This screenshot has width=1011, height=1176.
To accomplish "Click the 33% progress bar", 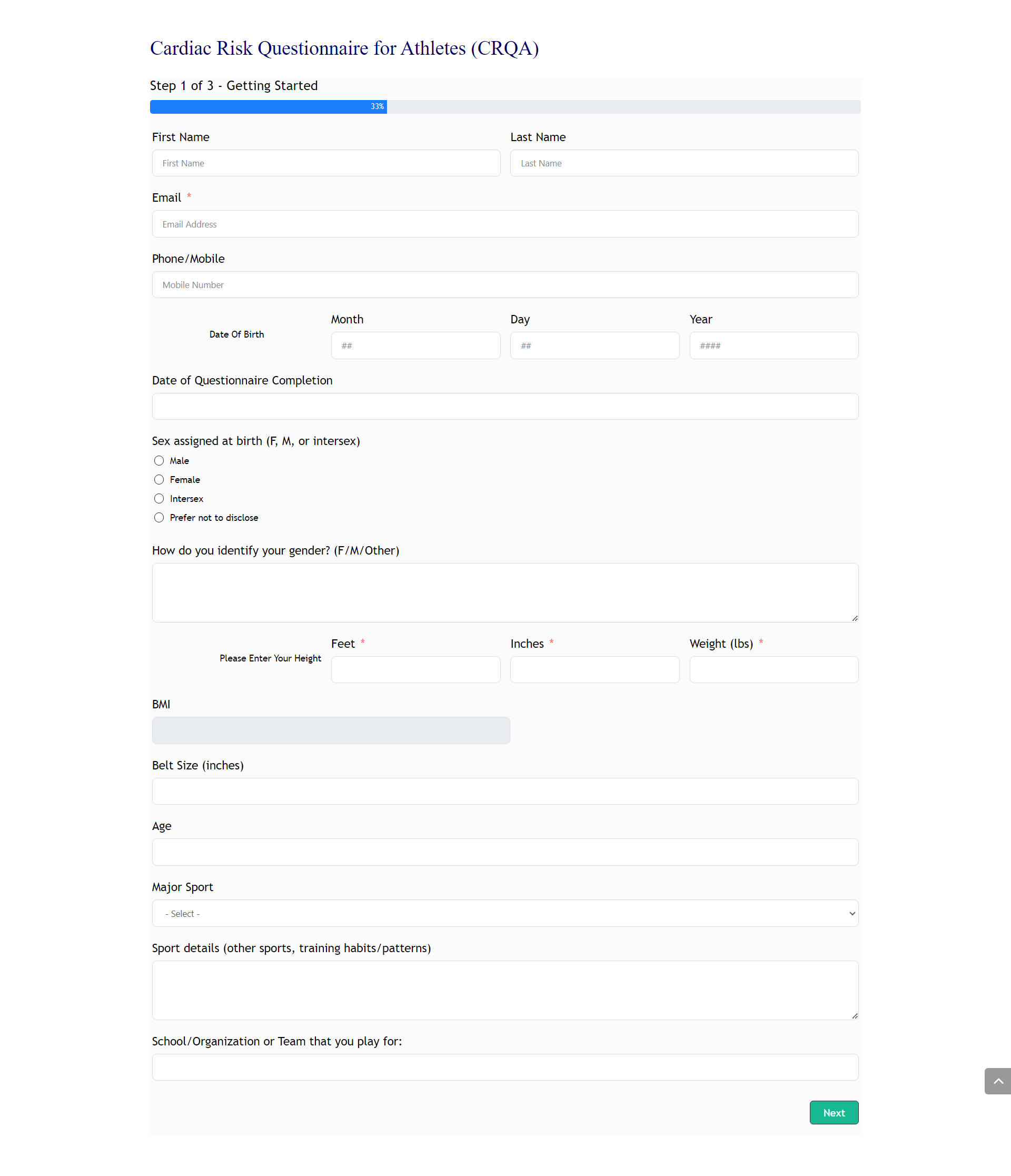I will coord(505,107).
